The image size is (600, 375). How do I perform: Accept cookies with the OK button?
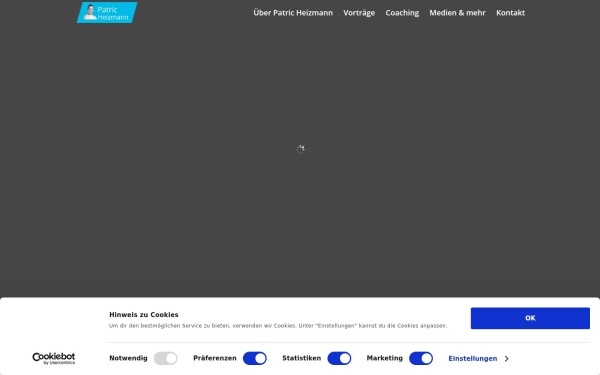[530, 318]
